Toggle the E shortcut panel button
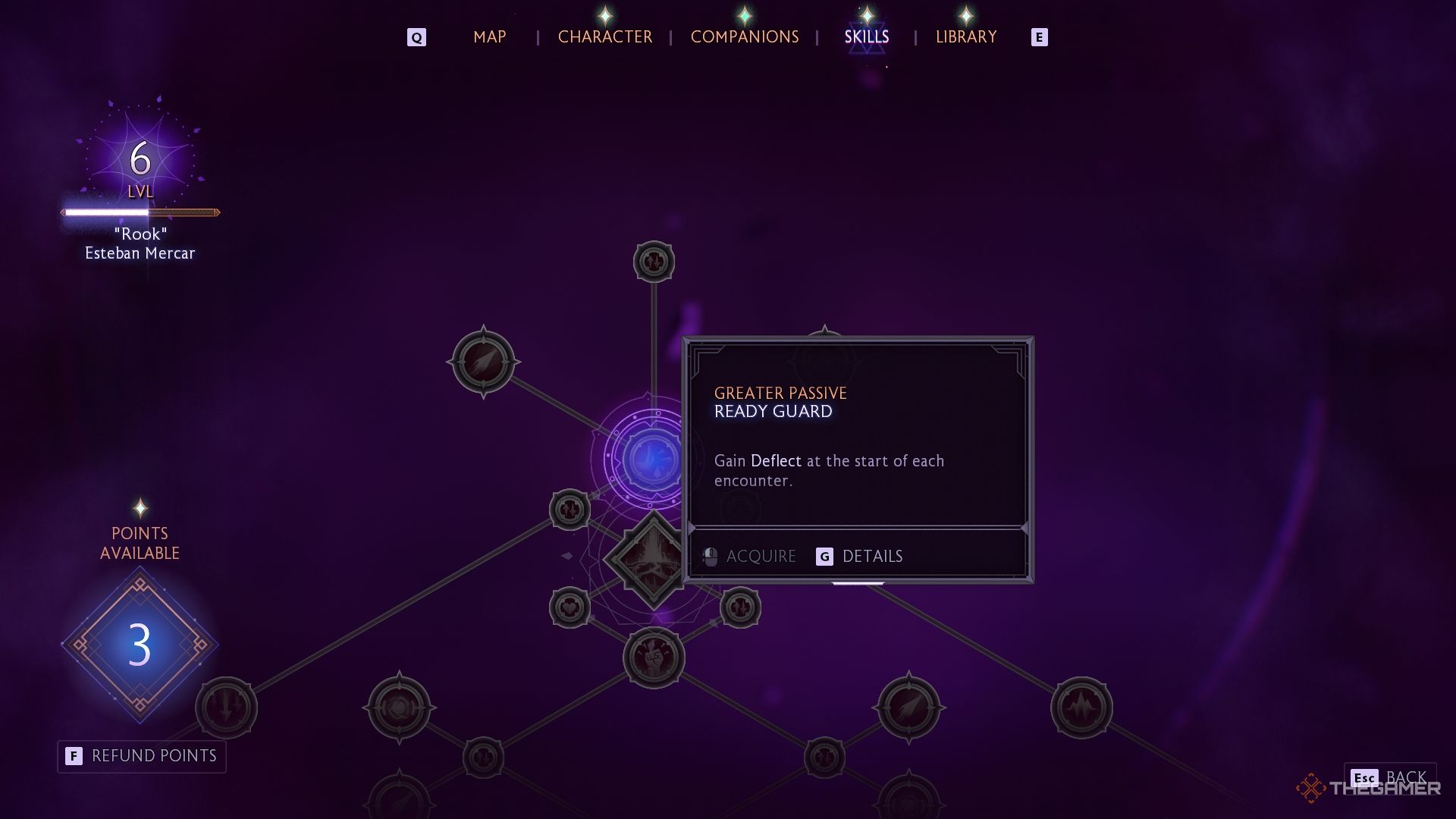 [1038, 36]
